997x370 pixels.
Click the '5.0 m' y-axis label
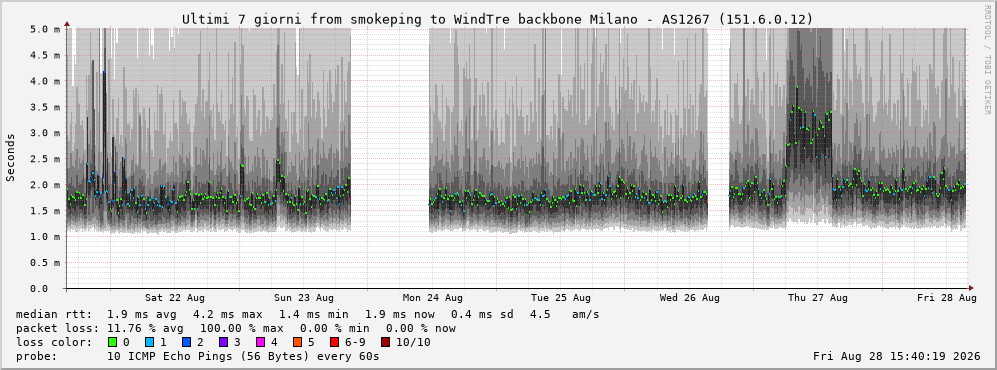click(45, 29)
